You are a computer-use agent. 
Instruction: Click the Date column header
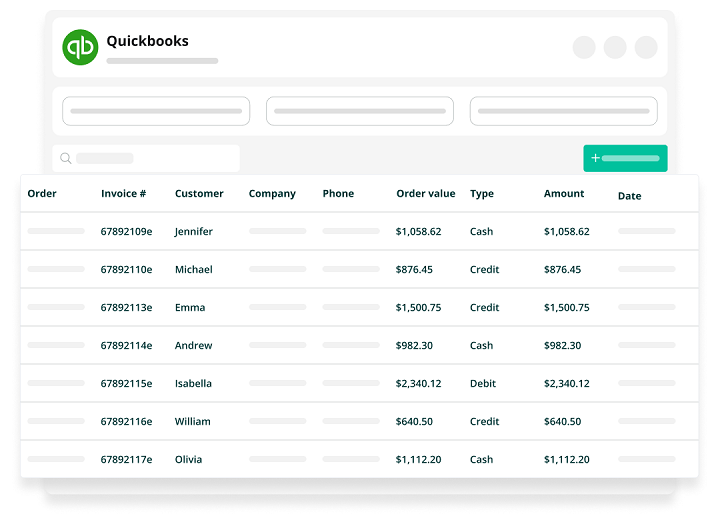[x=629, y=196]
